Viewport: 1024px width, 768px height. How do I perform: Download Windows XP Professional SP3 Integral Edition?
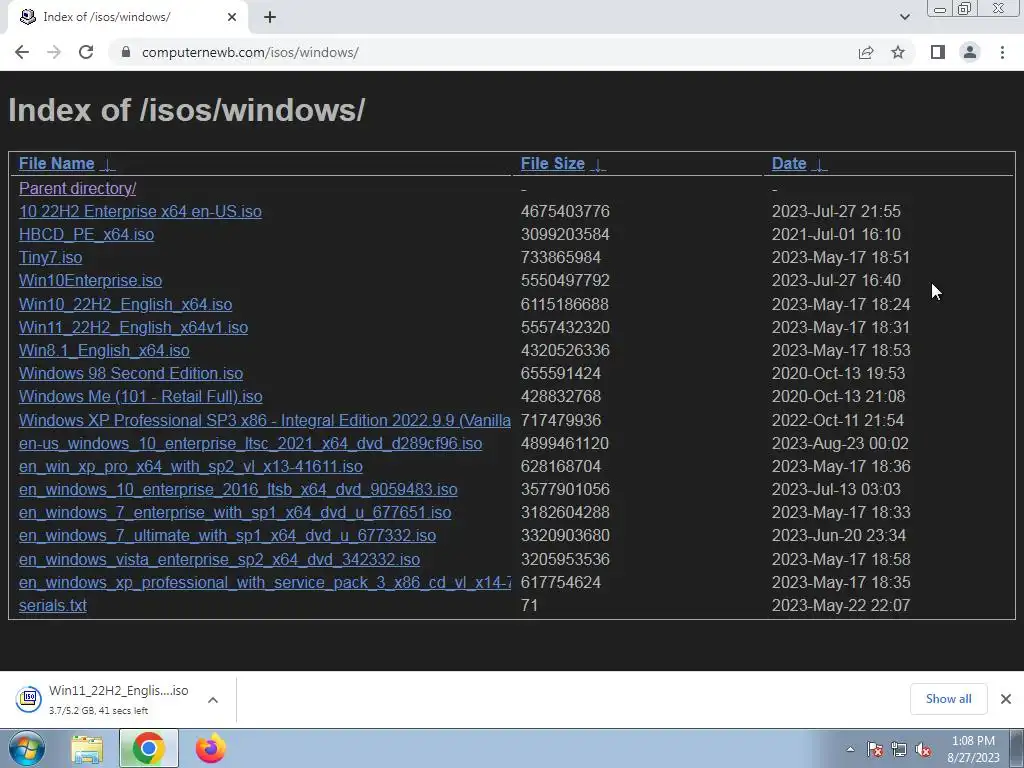tap(264, 420)
